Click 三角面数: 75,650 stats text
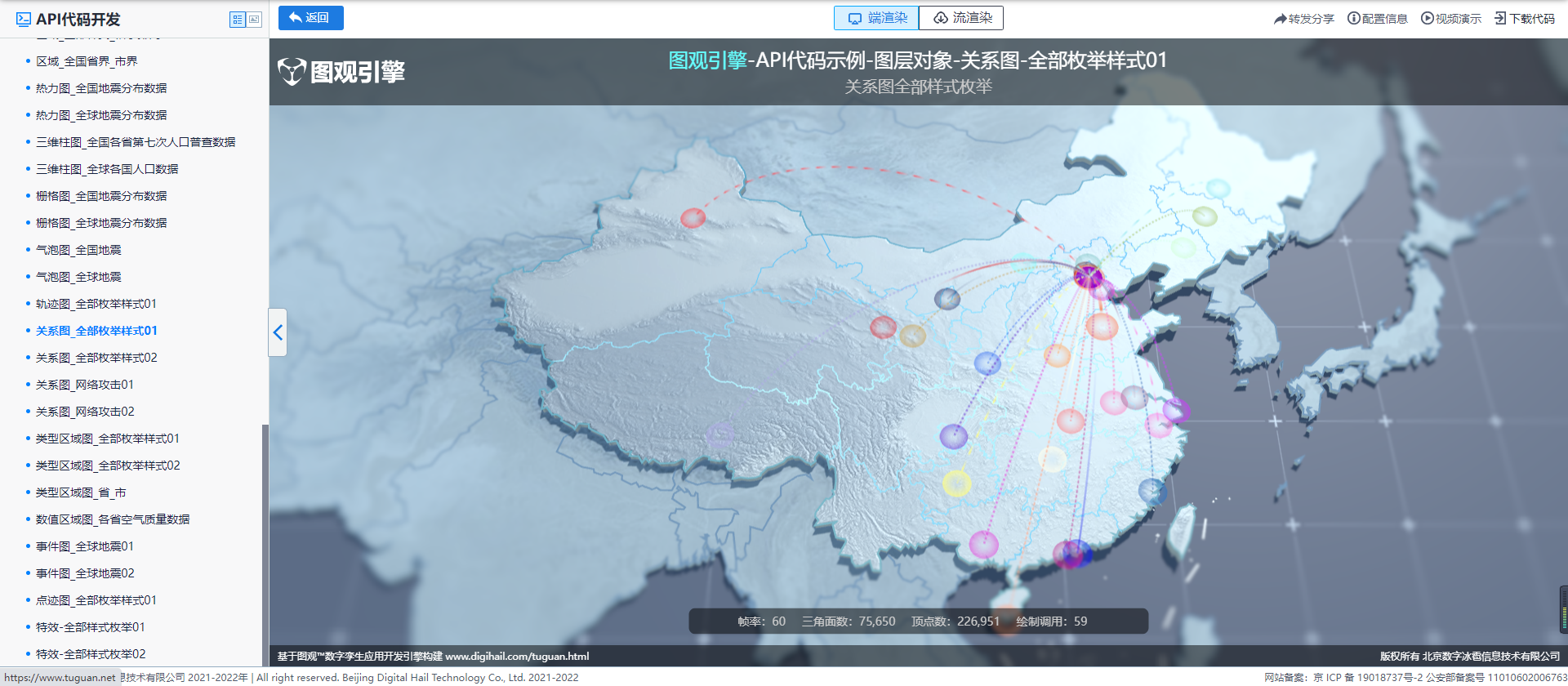This screenshot has width=1568, height=686. tap(849, 621)
